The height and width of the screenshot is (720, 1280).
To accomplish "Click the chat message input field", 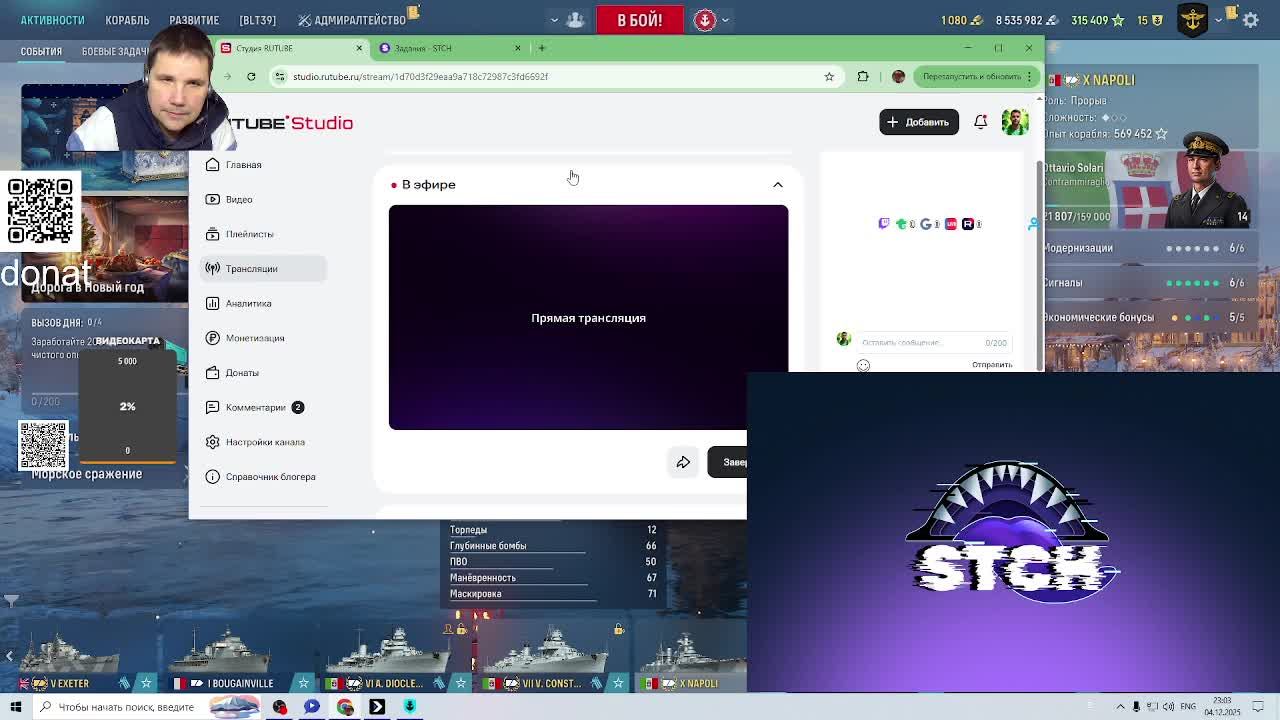I will coord(934,342).
